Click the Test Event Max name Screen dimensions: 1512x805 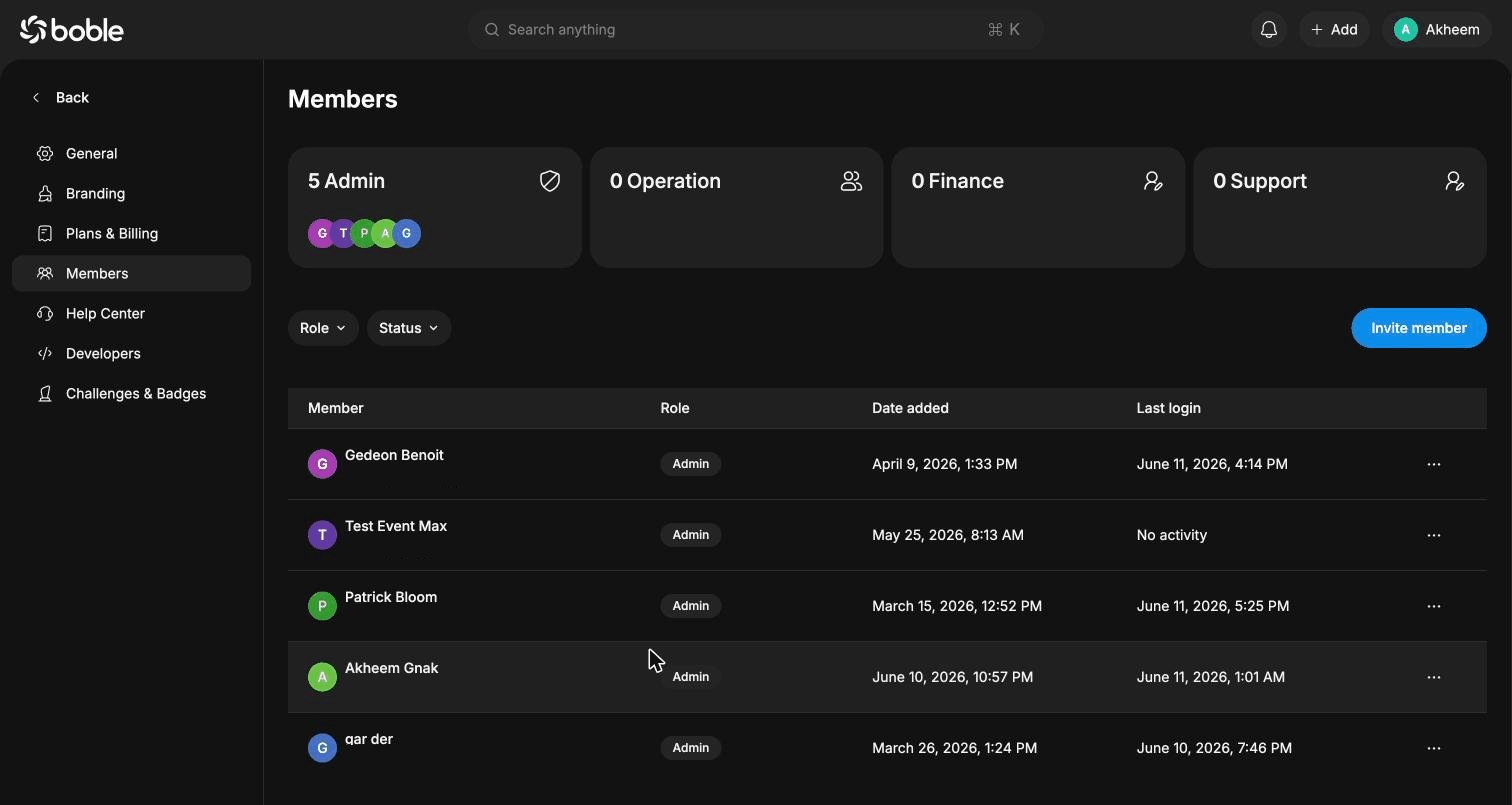coord(396,526)
